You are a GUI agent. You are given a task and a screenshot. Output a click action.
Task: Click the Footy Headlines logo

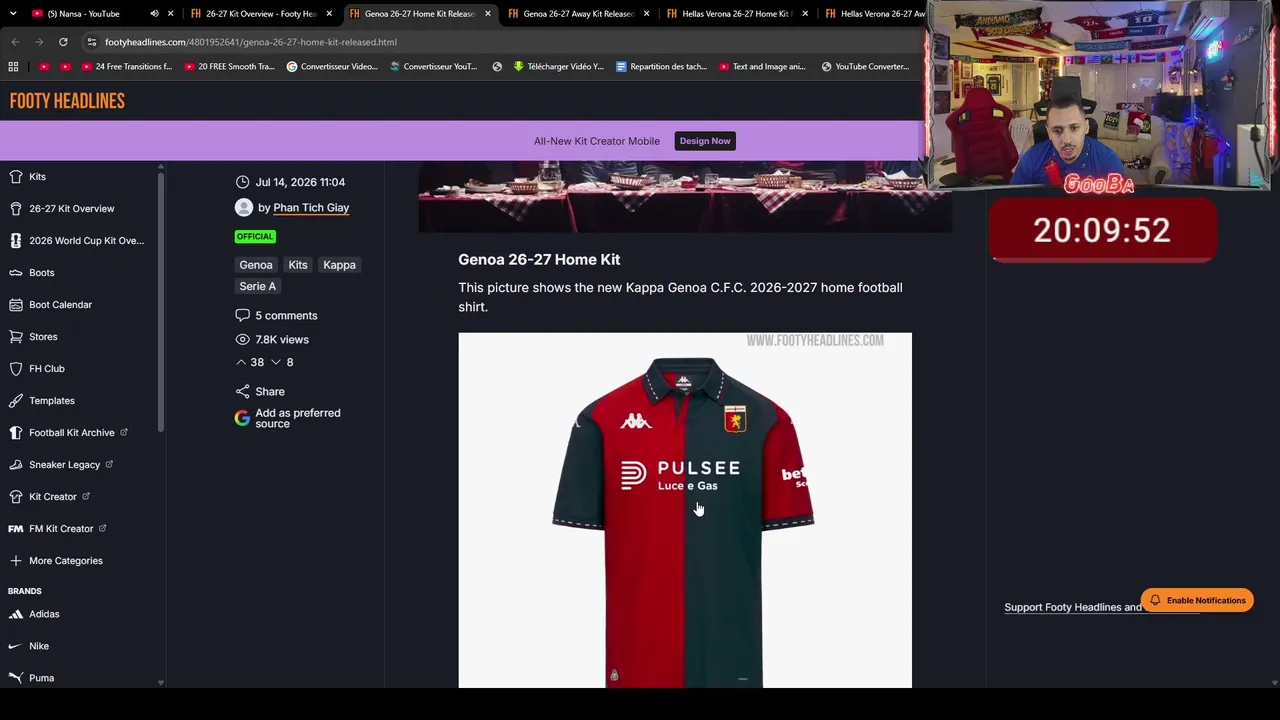[67, 101]
